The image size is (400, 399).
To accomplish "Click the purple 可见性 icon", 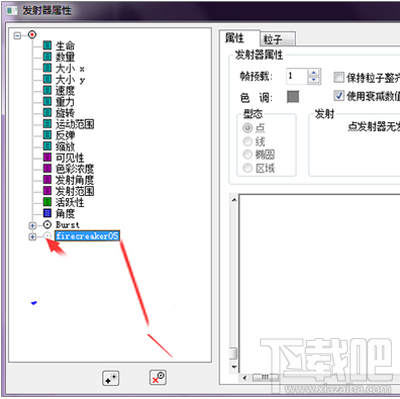I will click(x=47, y=157).
